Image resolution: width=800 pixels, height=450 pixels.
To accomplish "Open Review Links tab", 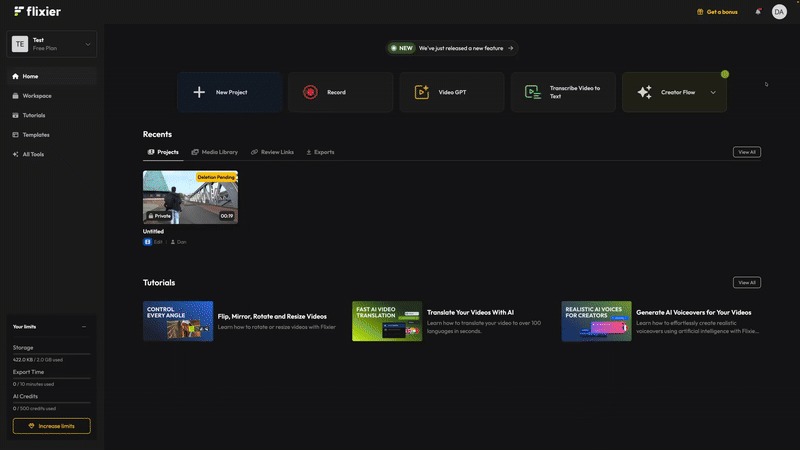I will point(272,152).
